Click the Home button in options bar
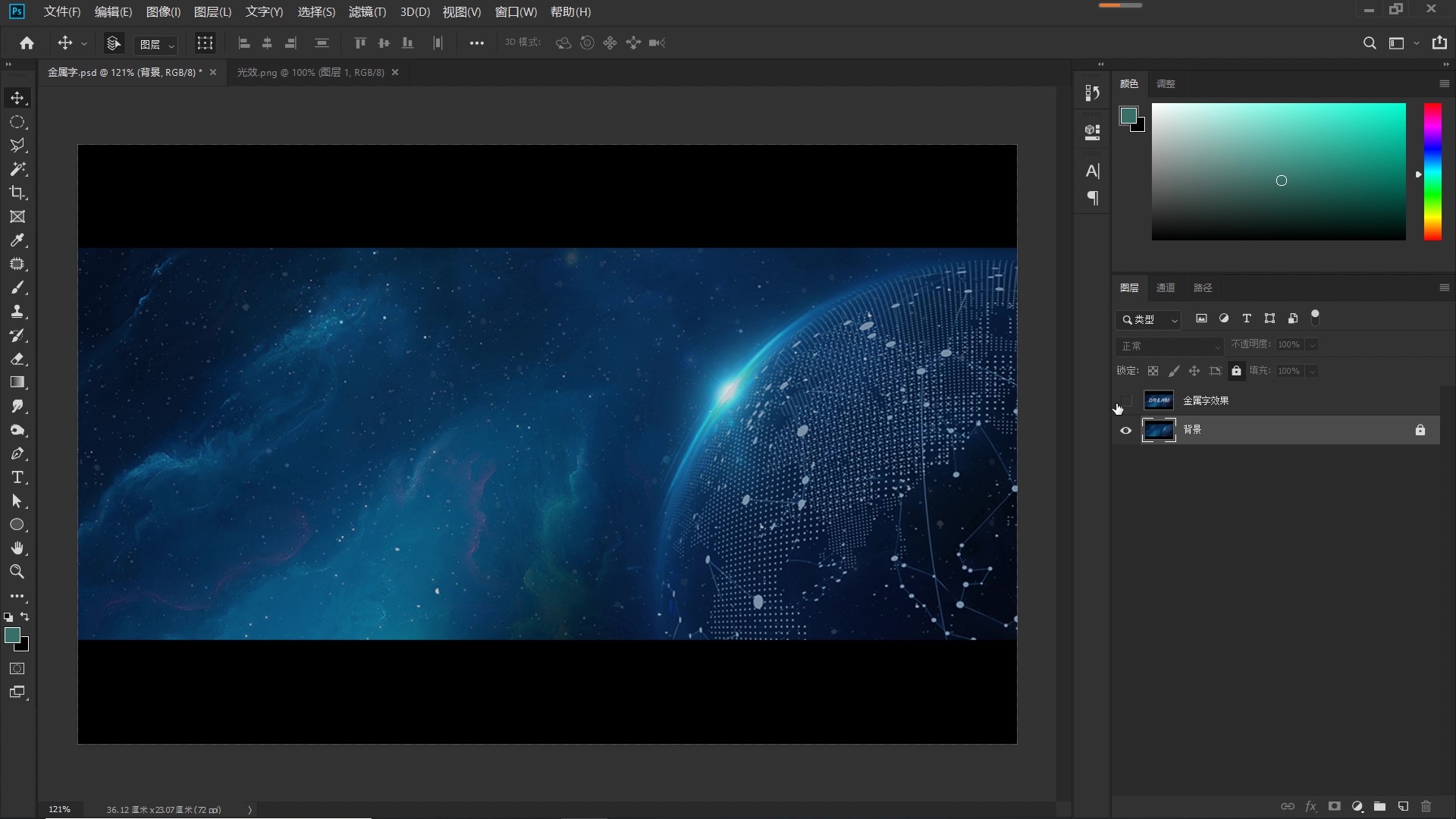 click(27, 43)
